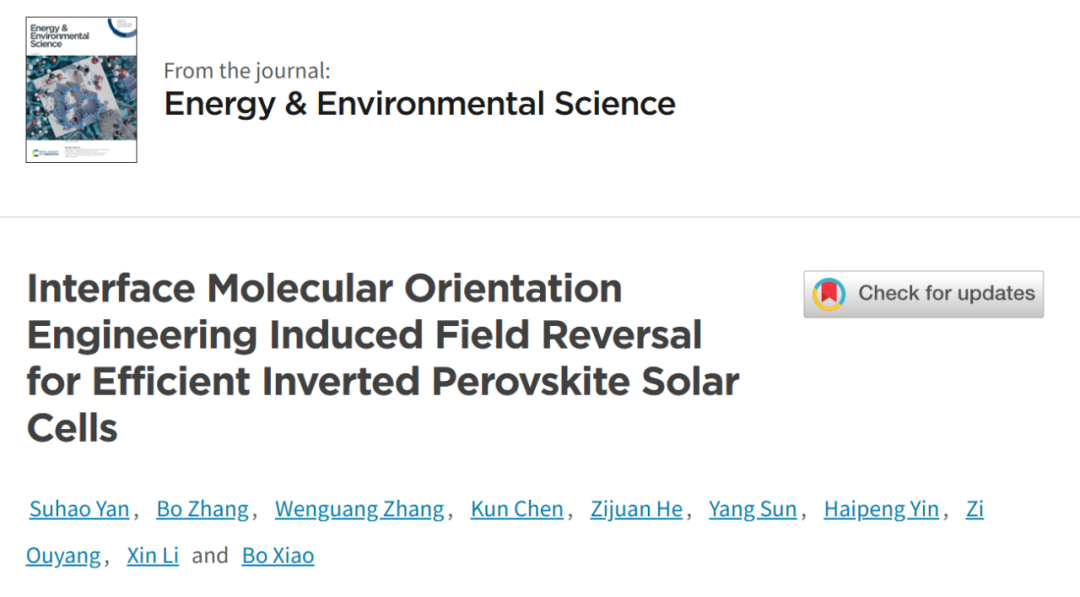The height and width of the screenshot is (597, 1080).
Task: Click the Crossmark bookmark icon
Action: pos(829,294)
